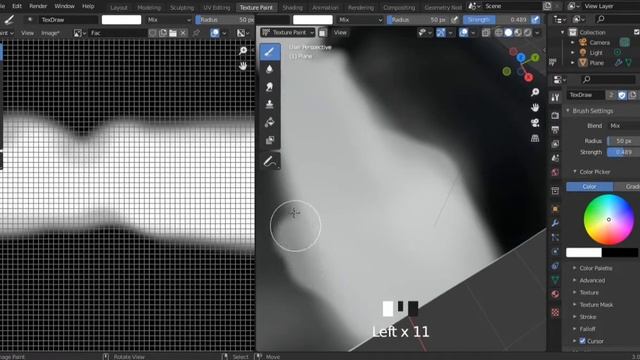This screenshot has width=640, height=360.
Task: Switch to wireframe viewport shading
Action: pos(498,33)
